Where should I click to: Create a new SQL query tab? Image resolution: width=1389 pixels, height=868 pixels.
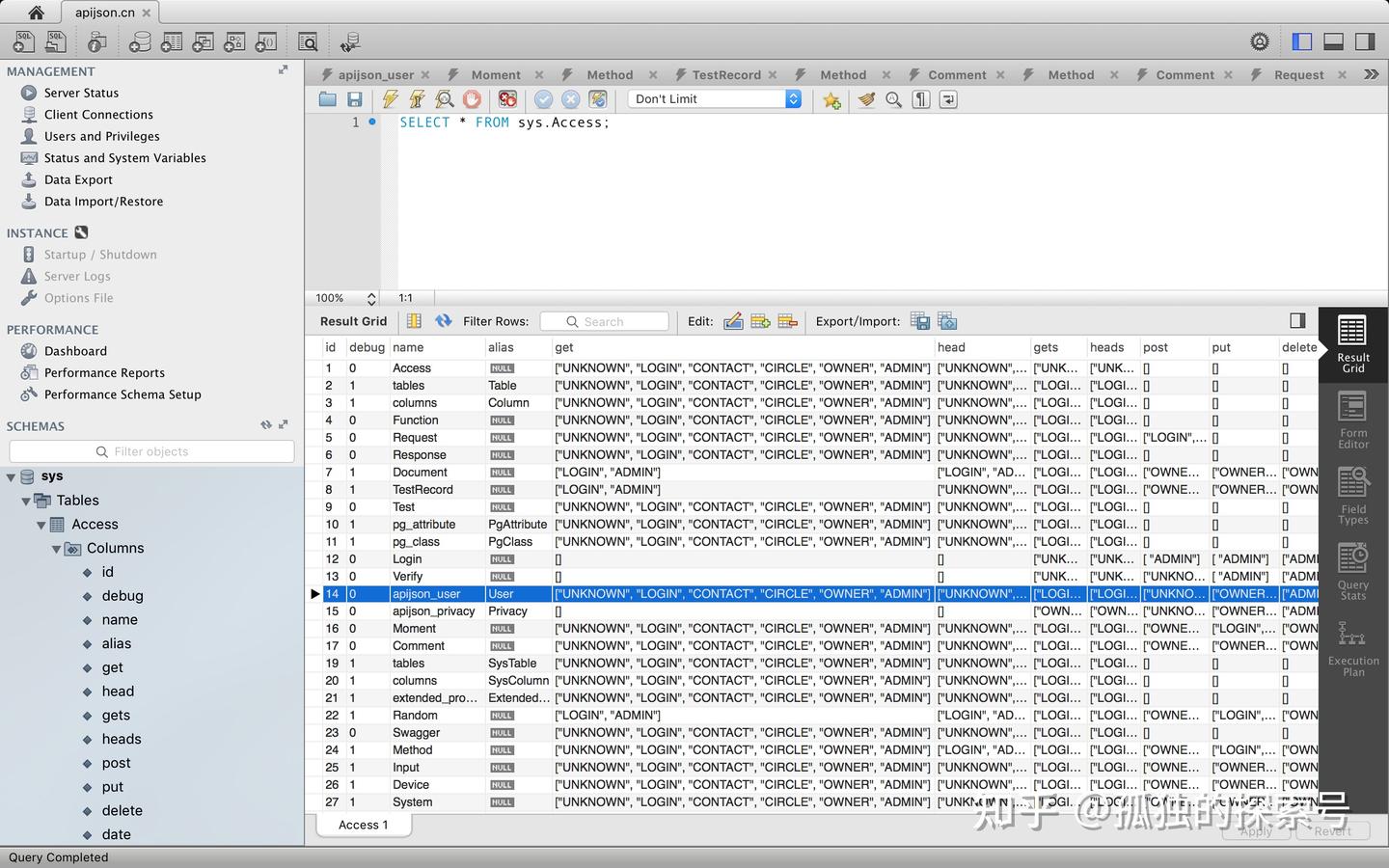24,41
